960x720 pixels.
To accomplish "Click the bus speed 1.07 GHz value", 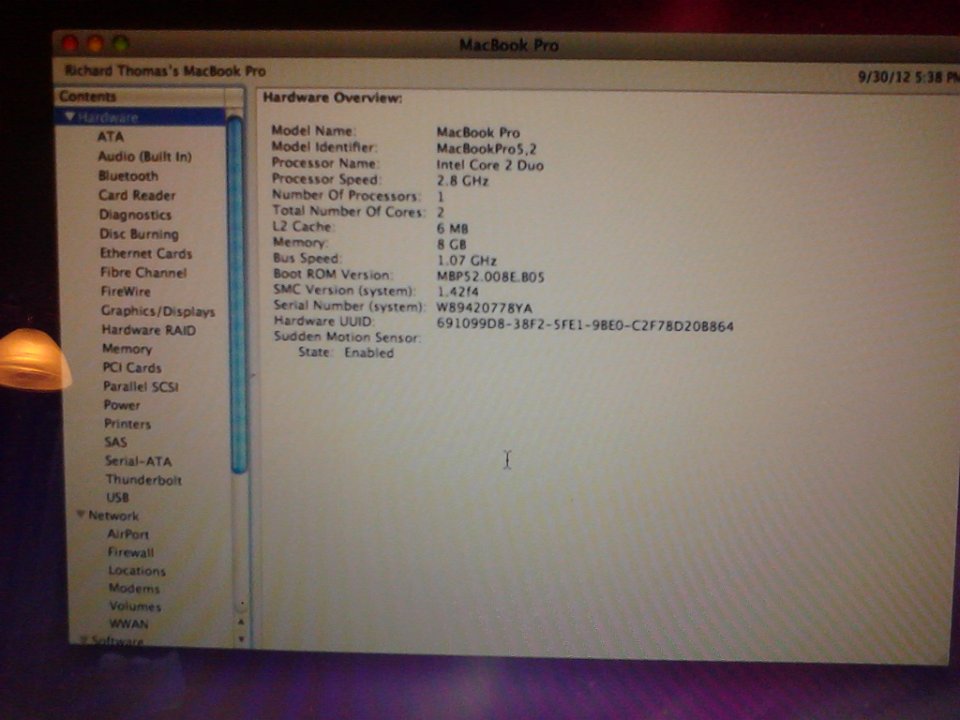I will (x=467, y=260).
